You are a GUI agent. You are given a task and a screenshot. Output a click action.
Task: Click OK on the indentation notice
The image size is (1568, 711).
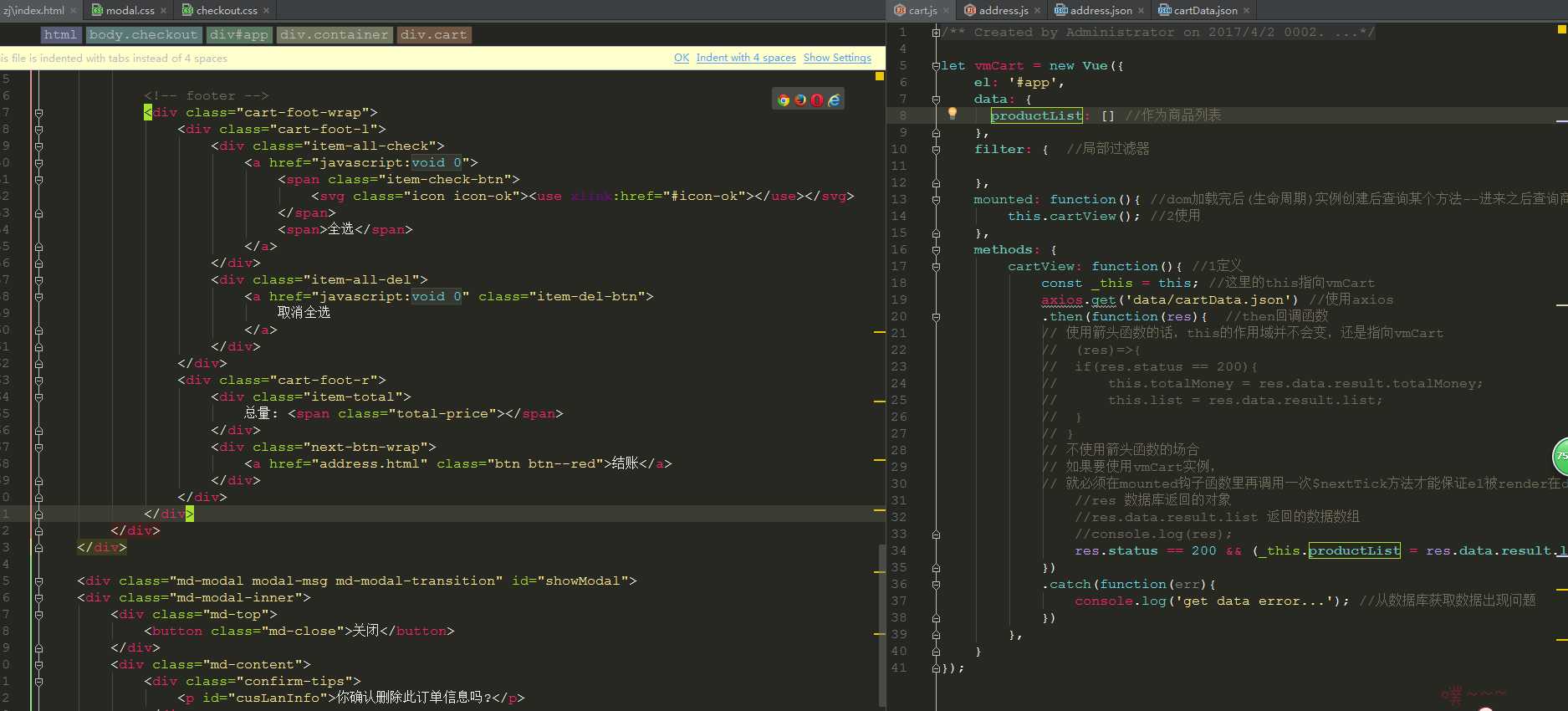(x=682, y=58)
